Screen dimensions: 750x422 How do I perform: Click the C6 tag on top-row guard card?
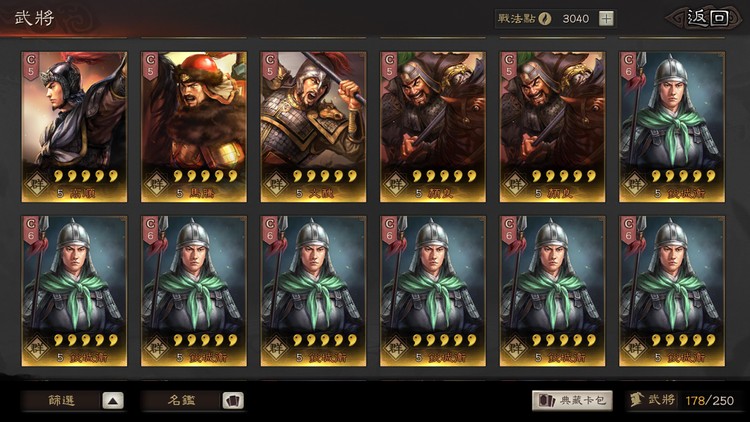click(x=629, y=65)
